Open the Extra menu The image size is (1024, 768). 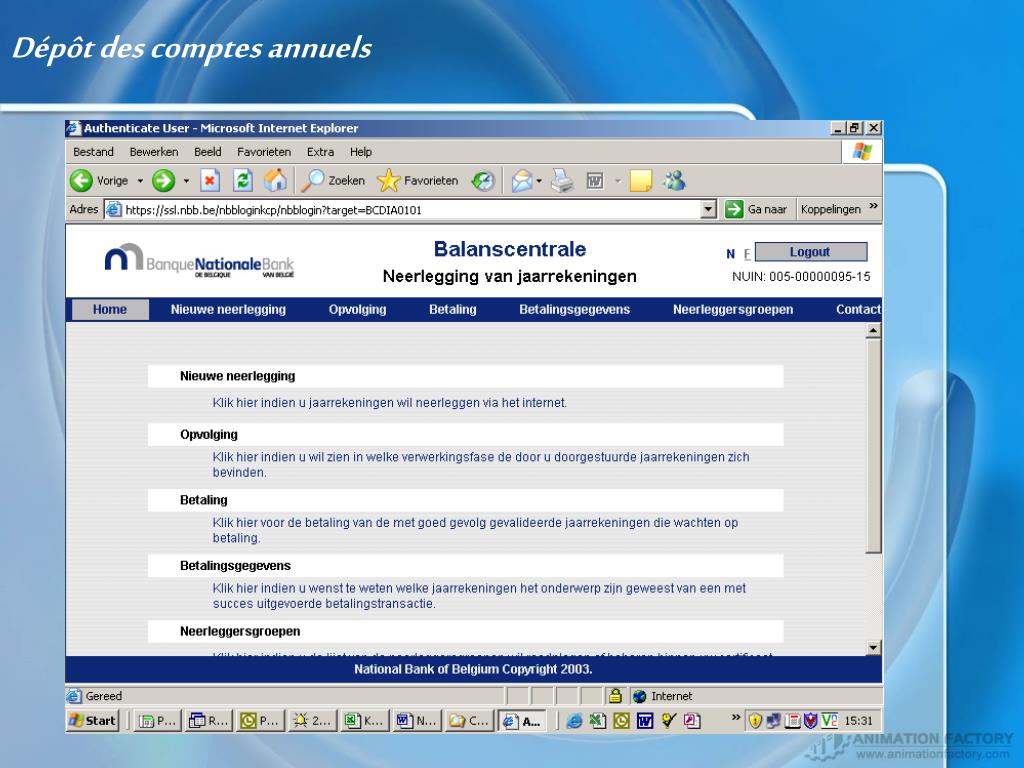pyautogui.click(x=320, y=152)
